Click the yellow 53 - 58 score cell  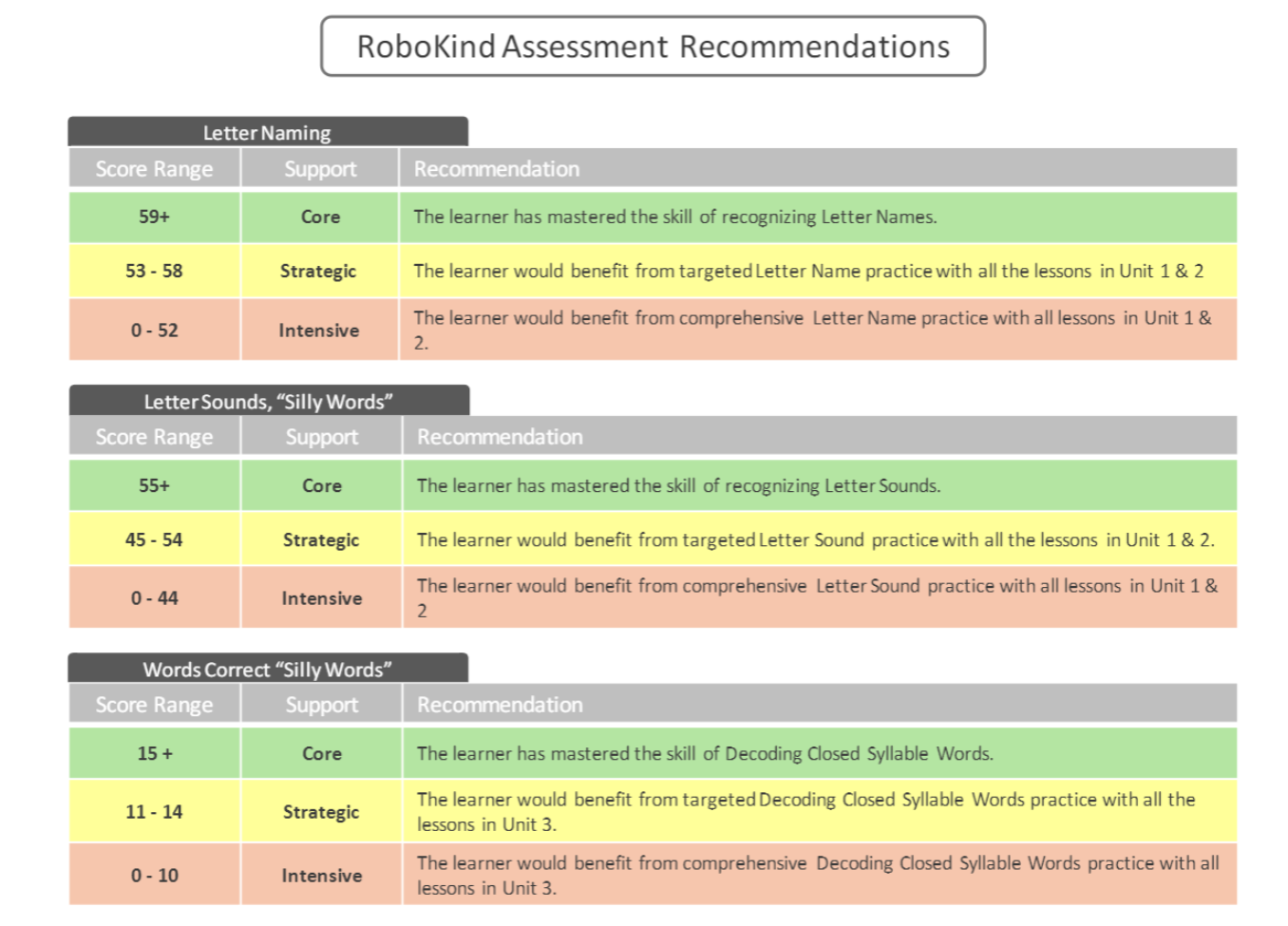pyautogui.click(x=154, y=271)
